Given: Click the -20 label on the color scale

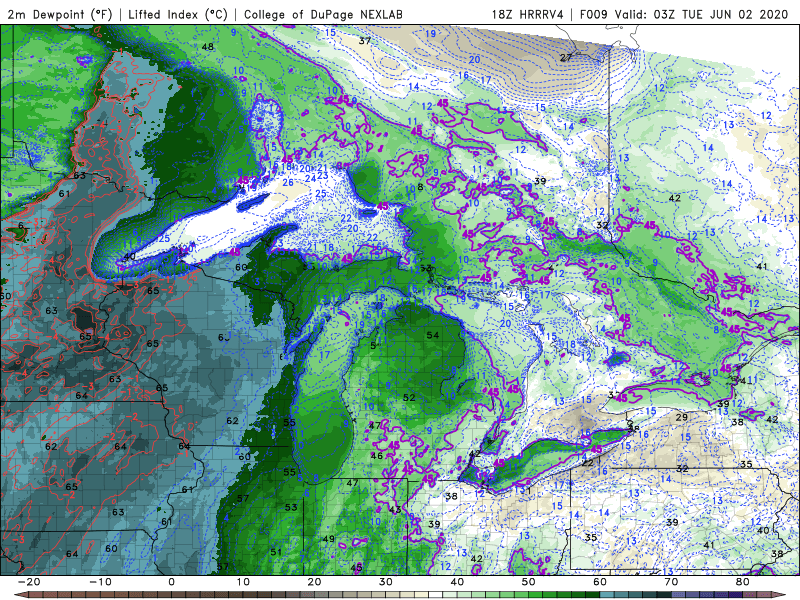Looking at the screenshot, I should [29, 582].
